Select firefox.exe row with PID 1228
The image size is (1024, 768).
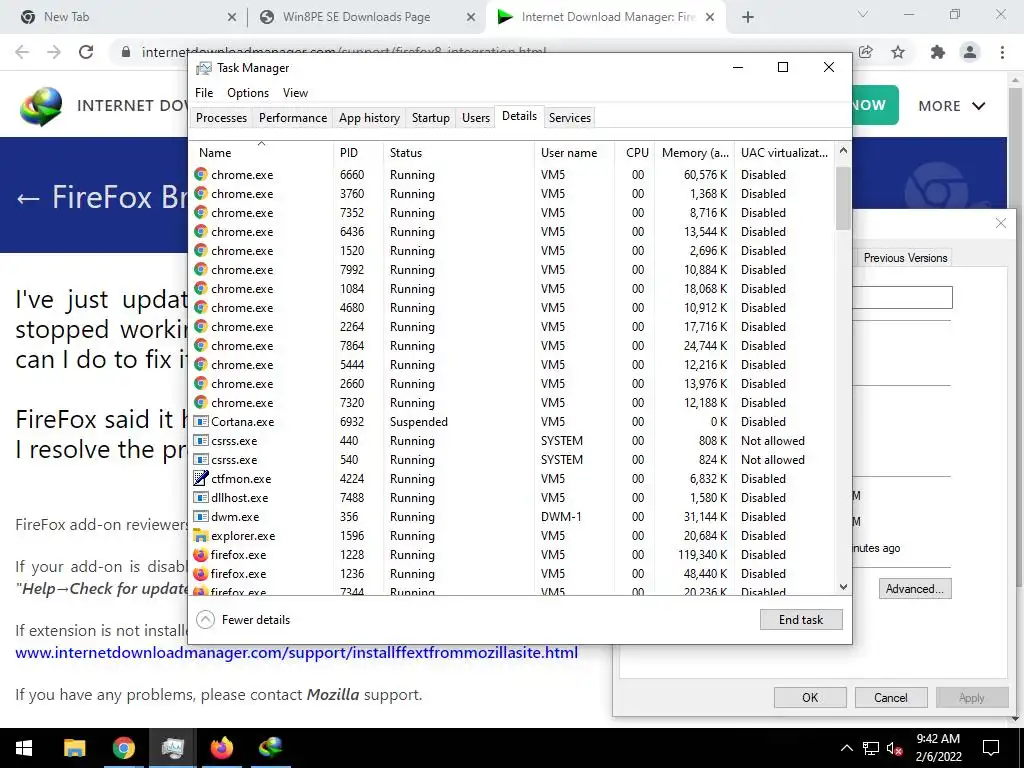tap(513, 554)
